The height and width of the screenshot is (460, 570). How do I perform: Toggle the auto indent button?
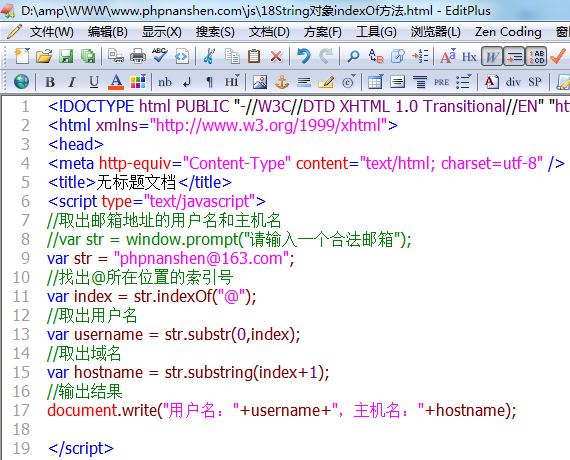point(514,56)
